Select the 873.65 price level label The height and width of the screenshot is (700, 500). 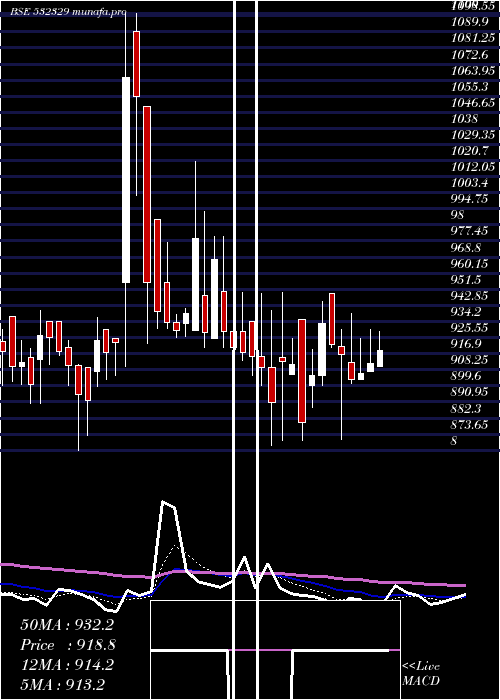[x=471, y=424]
